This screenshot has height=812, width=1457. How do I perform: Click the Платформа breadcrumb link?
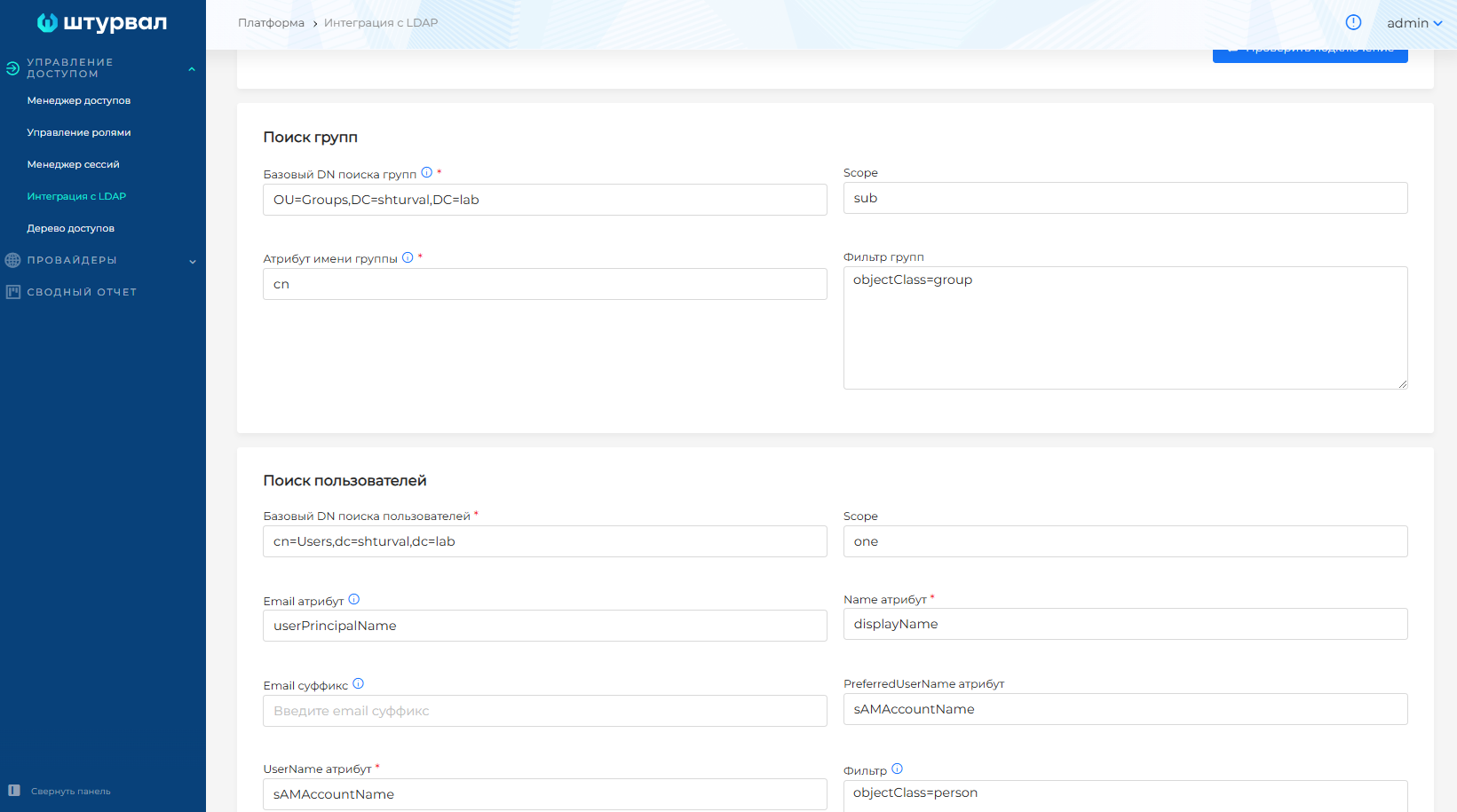pos(271,23)
